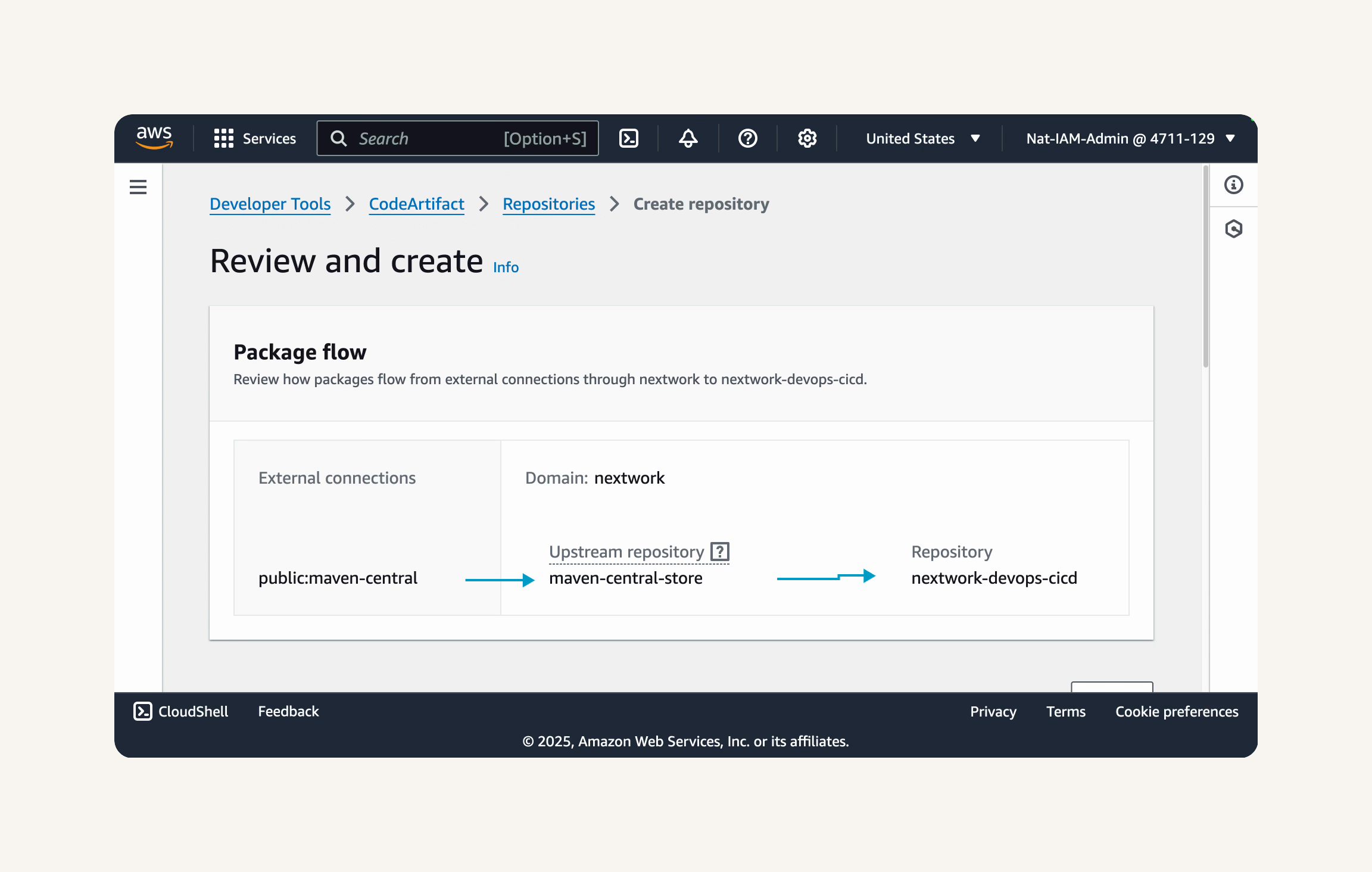Go to CodeArtifact breadcrumb
This screenshot has width=1372, height=872.
pyautogui.click(x=417, y=204)
